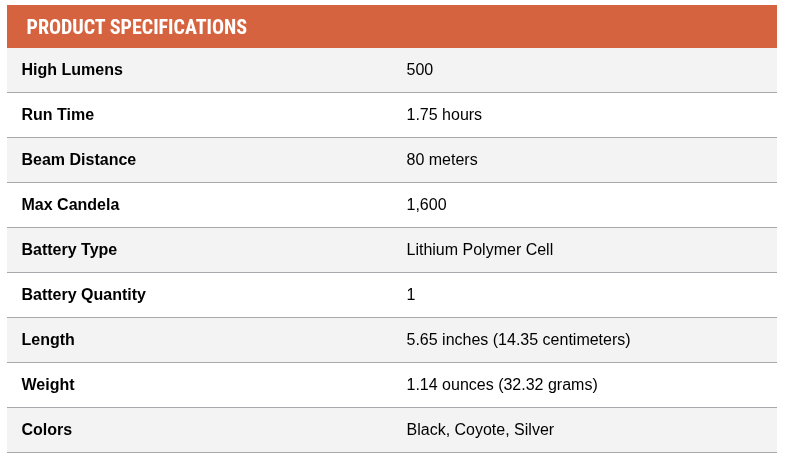
Task: Select the Beam Distance label
Action: [79, 160]
